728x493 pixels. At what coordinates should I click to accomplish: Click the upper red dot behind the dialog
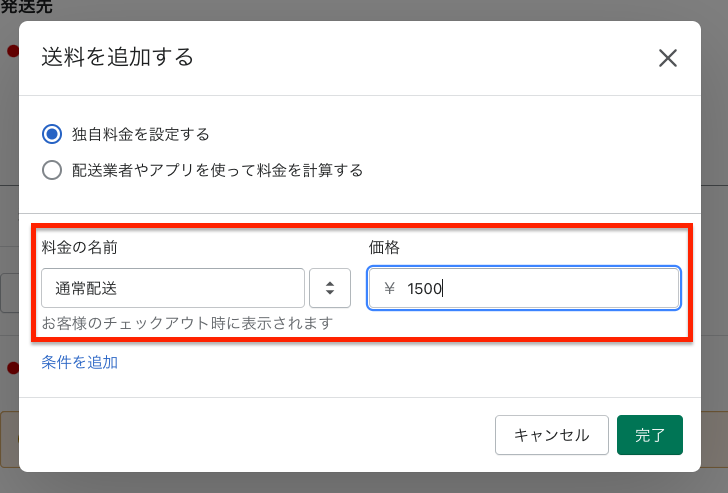[x=13, y=51]
